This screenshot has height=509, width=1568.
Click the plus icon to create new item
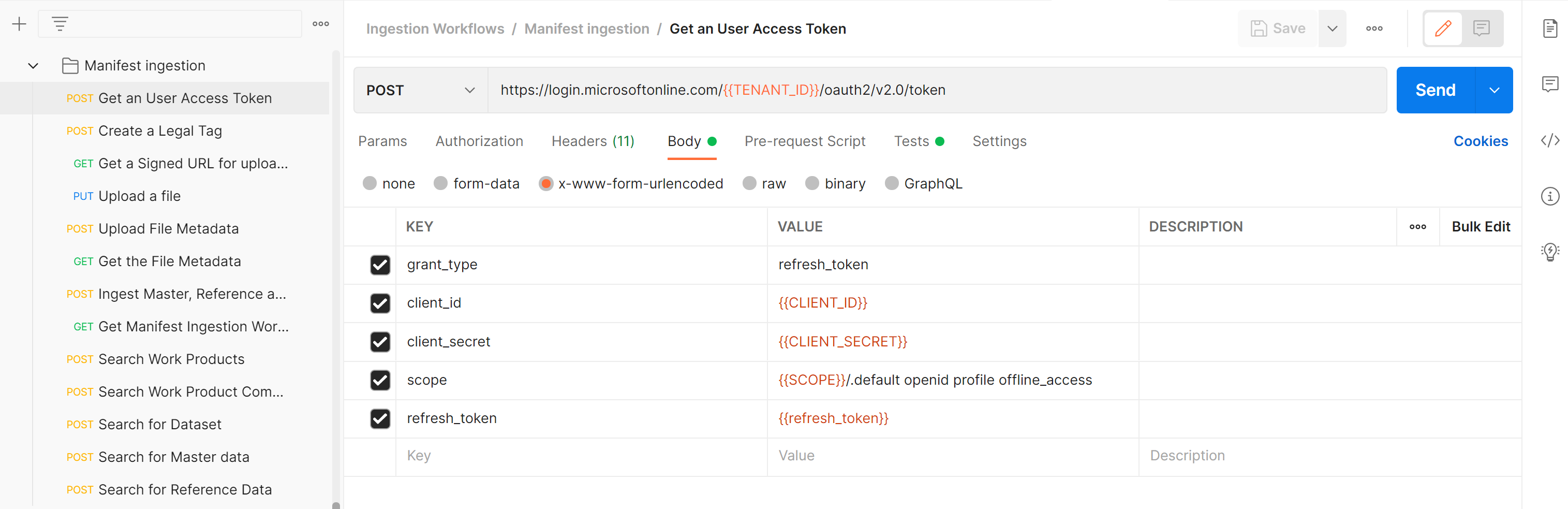pos(19,24)
